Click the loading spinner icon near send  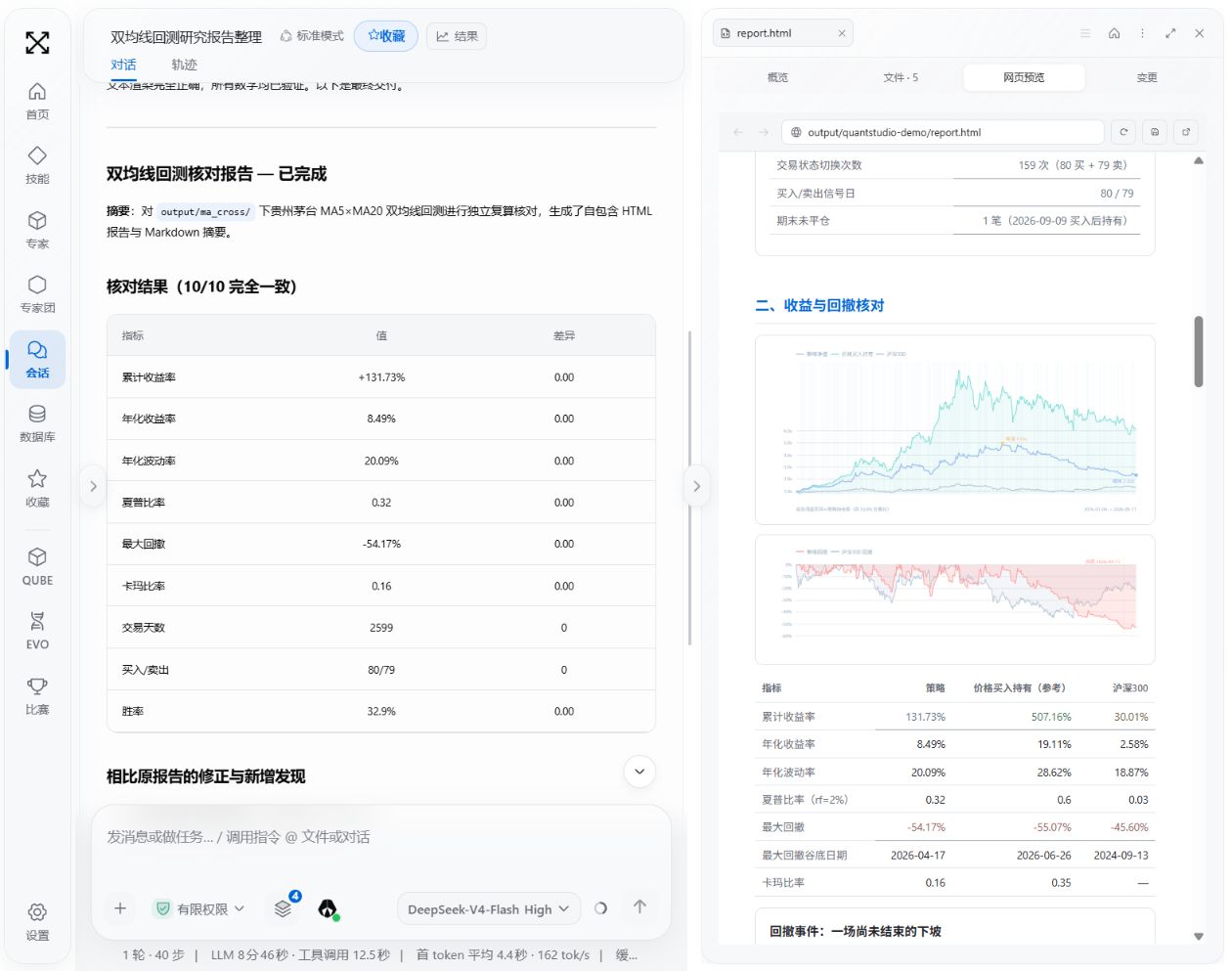pos(600,908)
